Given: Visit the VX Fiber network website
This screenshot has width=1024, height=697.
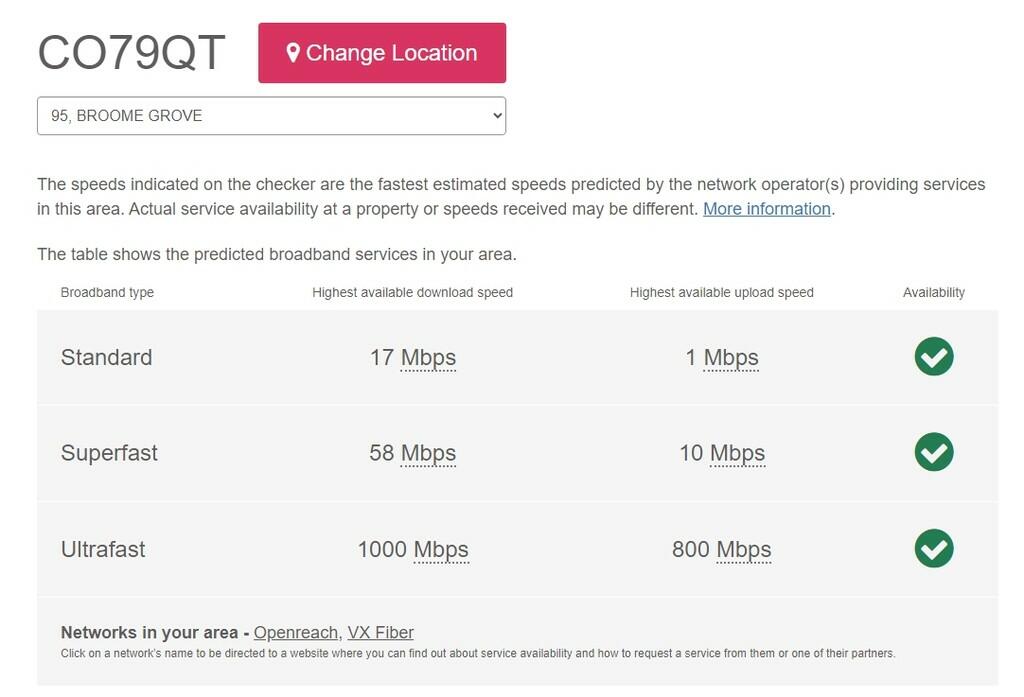Looking at the screenshot, I should point(380,632).
